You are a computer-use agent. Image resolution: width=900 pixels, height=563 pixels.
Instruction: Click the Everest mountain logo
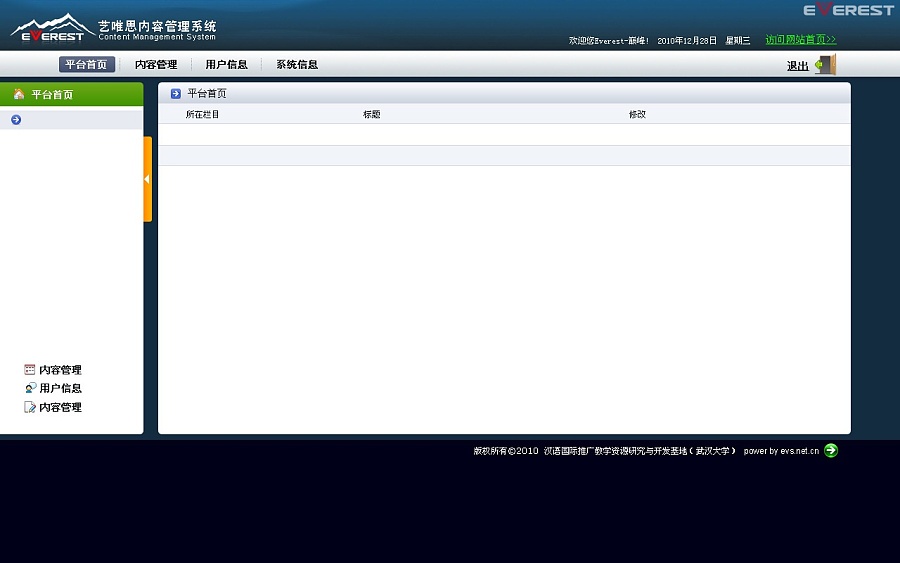tap(52, 28)
